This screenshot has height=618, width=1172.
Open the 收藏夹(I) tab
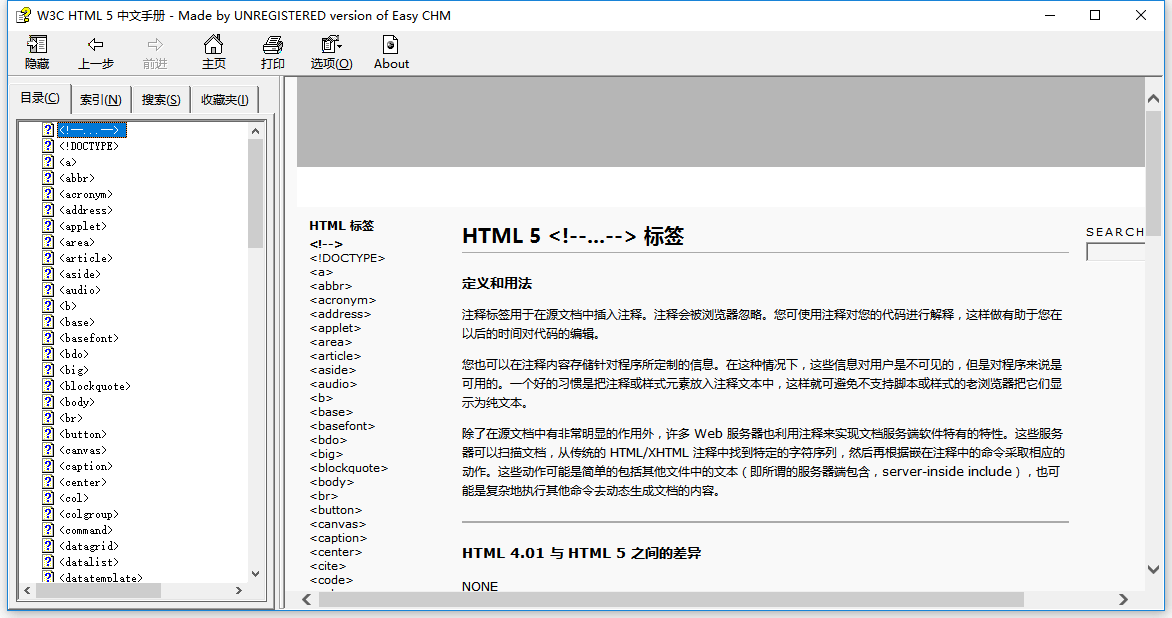224,98
